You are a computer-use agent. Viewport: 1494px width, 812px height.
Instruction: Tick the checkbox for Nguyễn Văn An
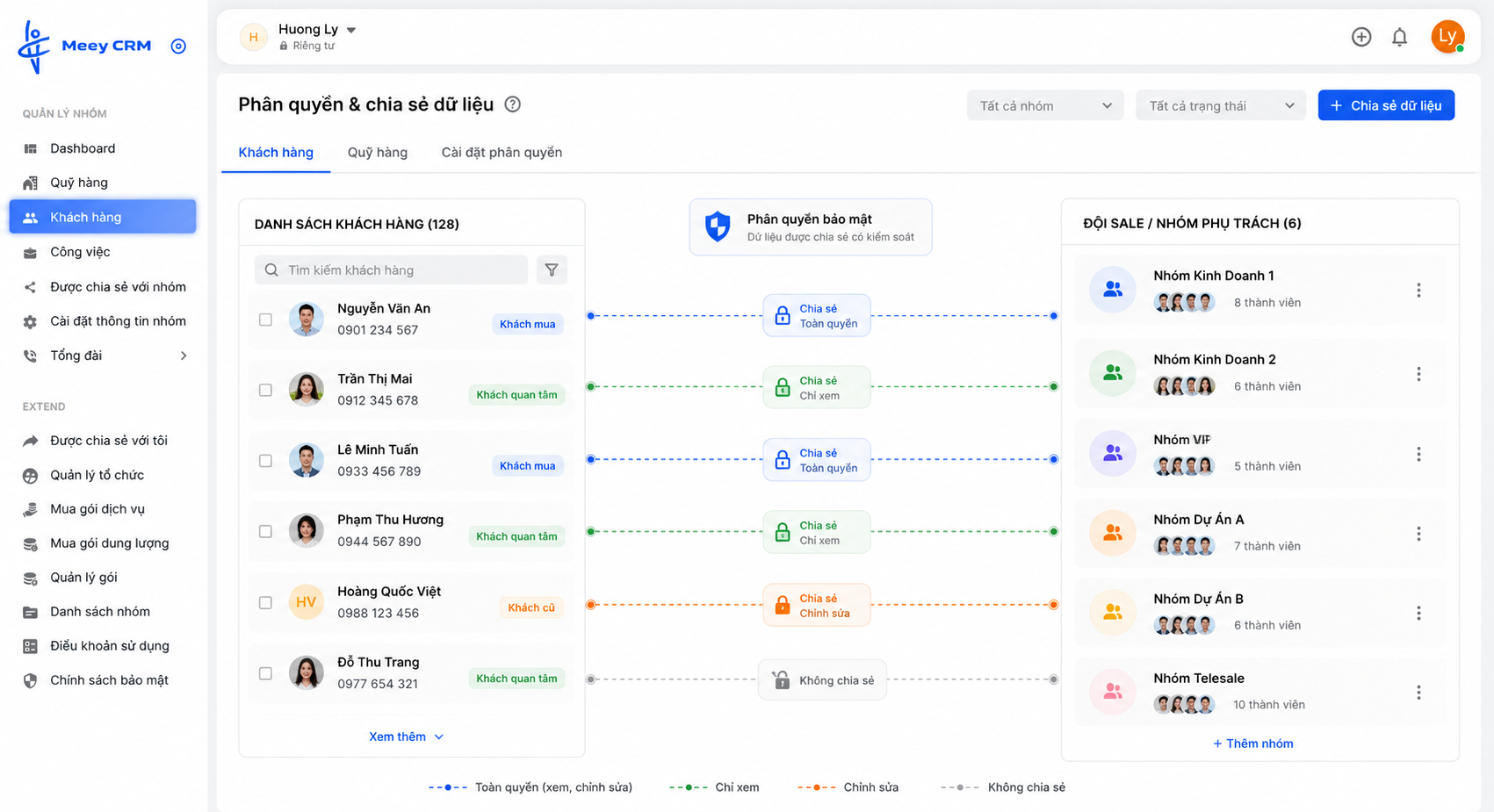coord(265,320)
